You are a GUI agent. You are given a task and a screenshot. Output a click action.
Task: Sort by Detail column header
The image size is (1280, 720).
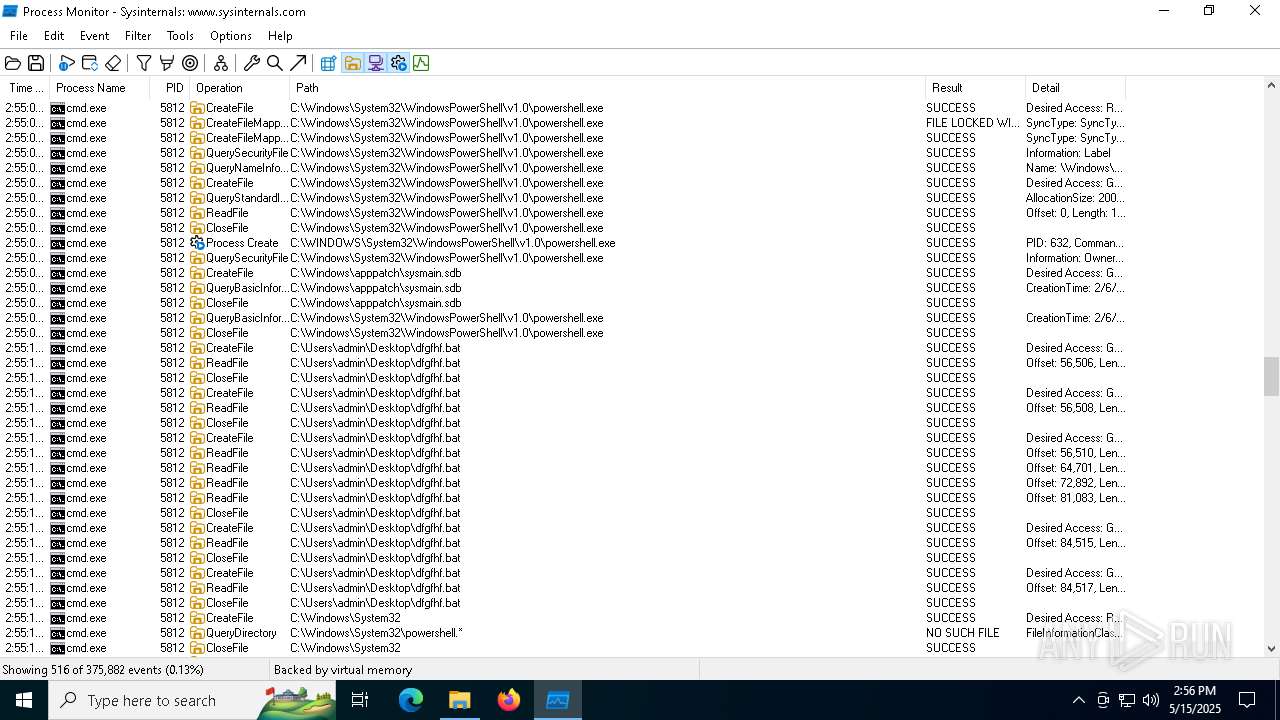1075,88
